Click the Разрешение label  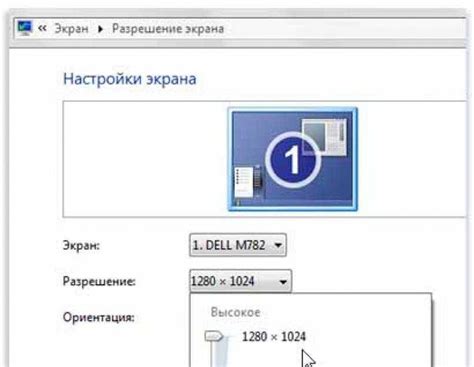(99, 281)
